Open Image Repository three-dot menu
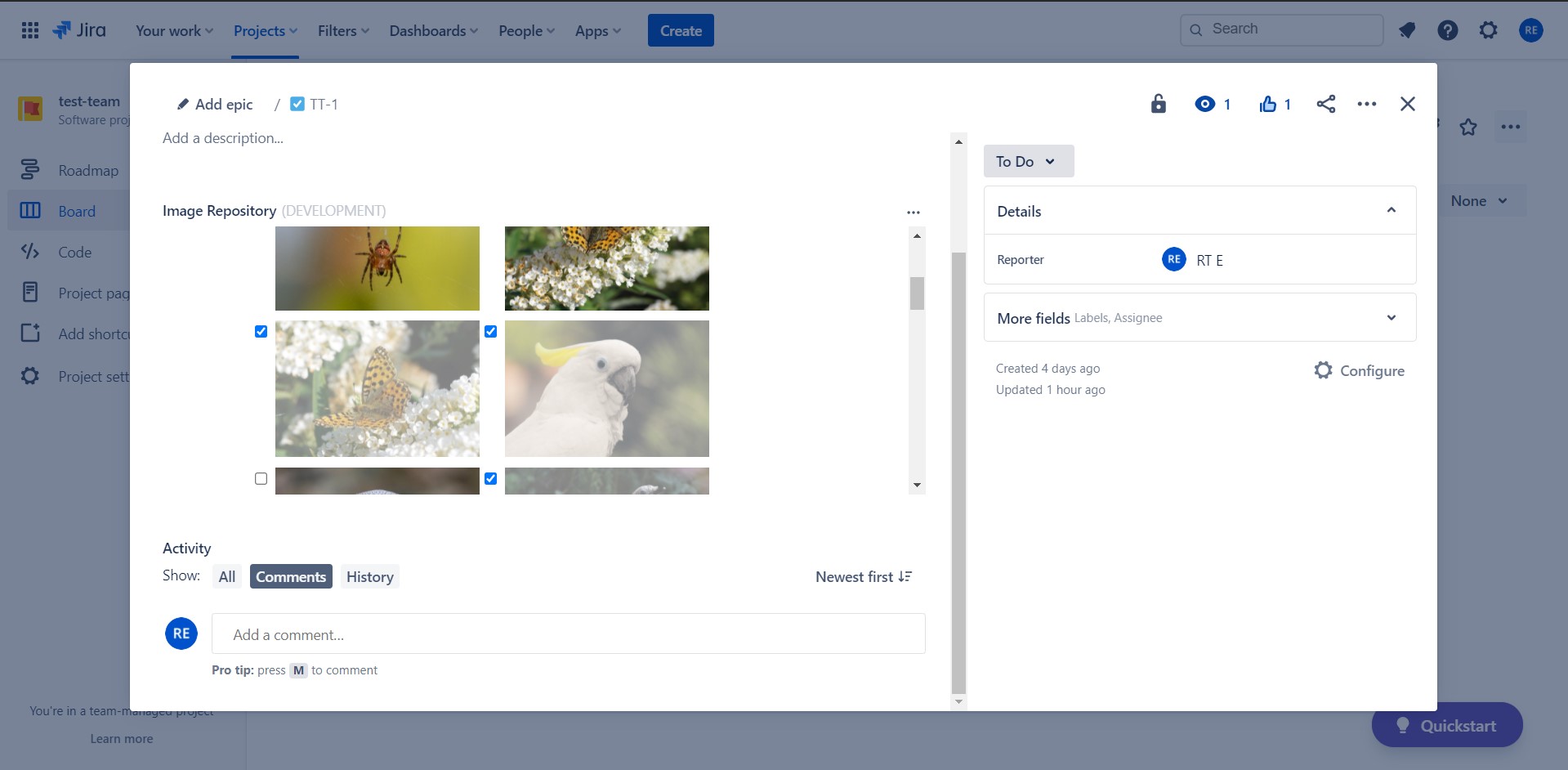This screenshot has width=1568, height=770. (913, 212)
